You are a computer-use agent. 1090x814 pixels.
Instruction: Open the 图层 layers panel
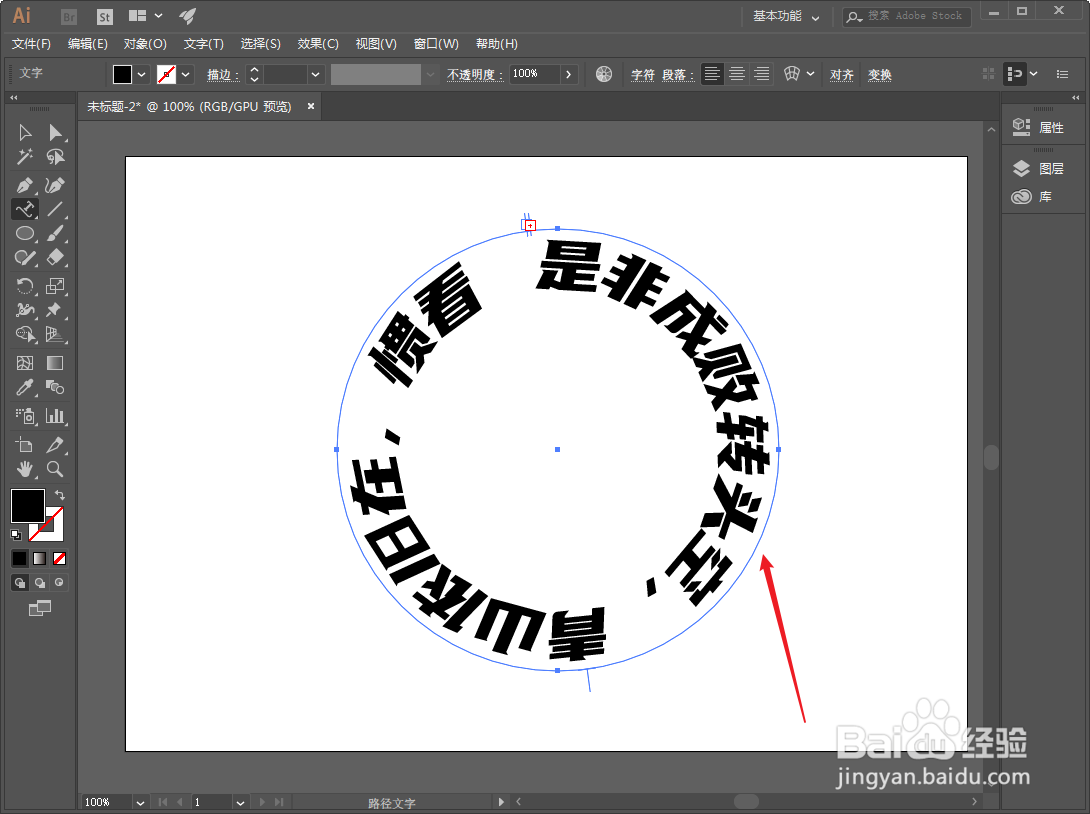pos(1039,168)
